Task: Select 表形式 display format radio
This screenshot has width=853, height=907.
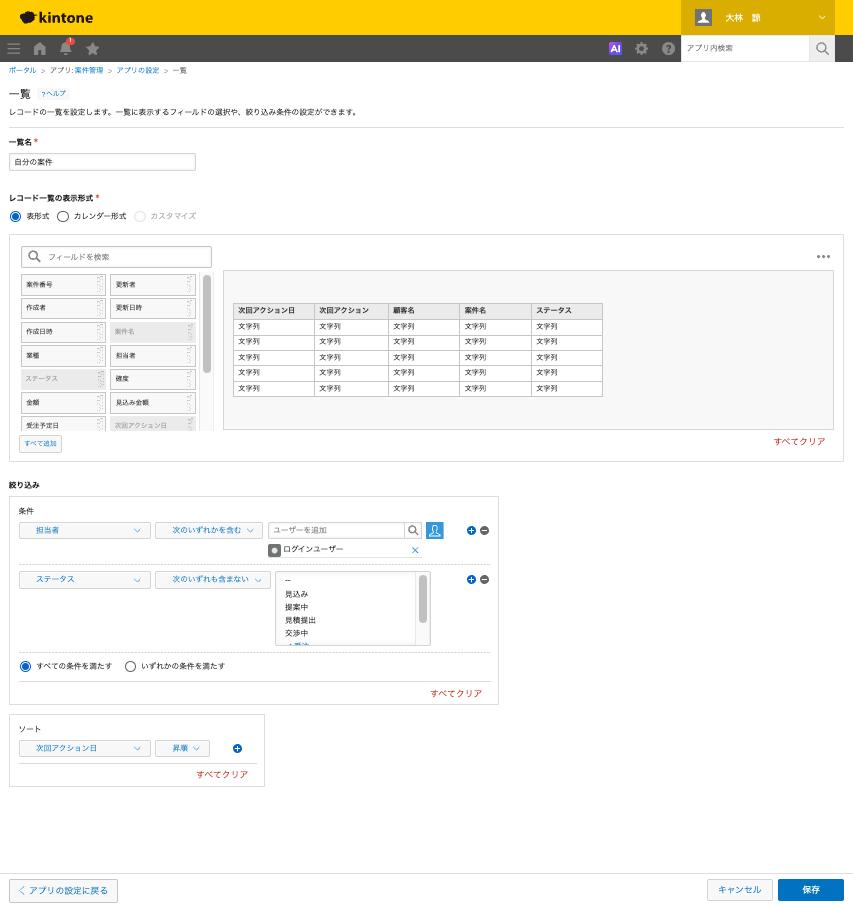Action: [16, 216]
